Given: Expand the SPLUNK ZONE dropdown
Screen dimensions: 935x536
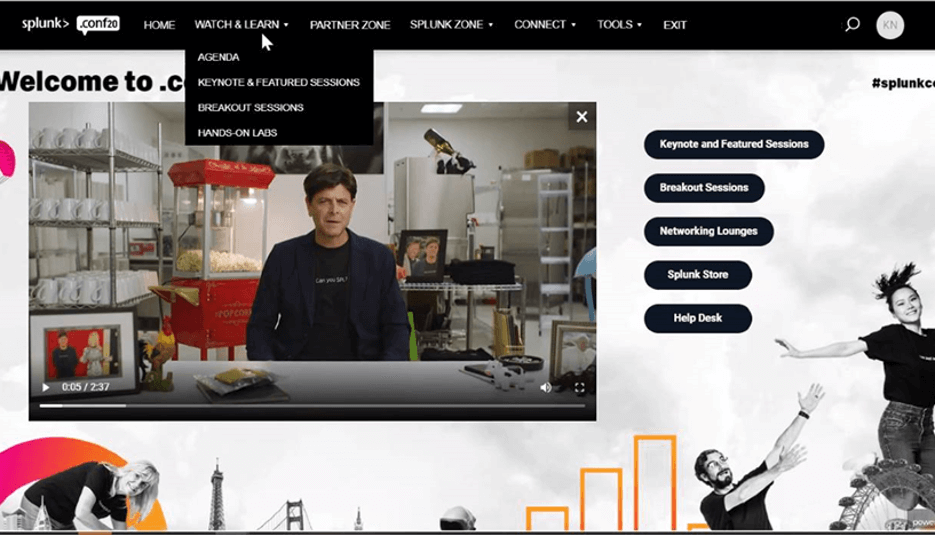Looking at the screenshot, I should click(x=451, y=24).
